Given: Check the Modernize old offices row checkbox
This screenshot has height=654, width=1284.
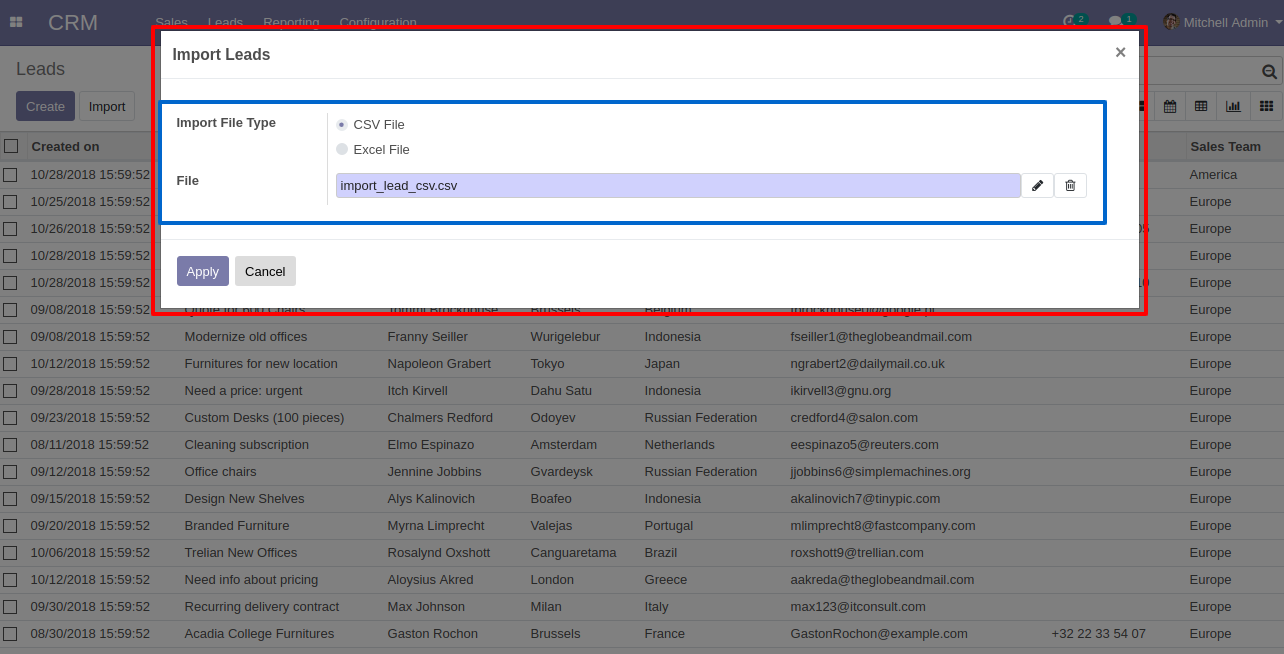Looking at the screenshot, I should tap(10, 337).
